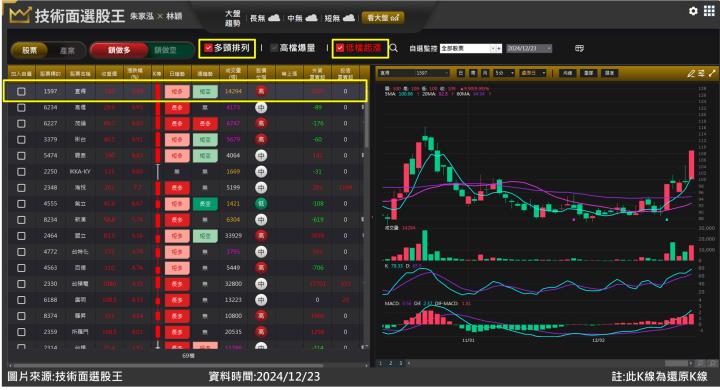Click volume value 33929 in 2464 row
This screenshot has width=720, height=390.
coord(233,236)
